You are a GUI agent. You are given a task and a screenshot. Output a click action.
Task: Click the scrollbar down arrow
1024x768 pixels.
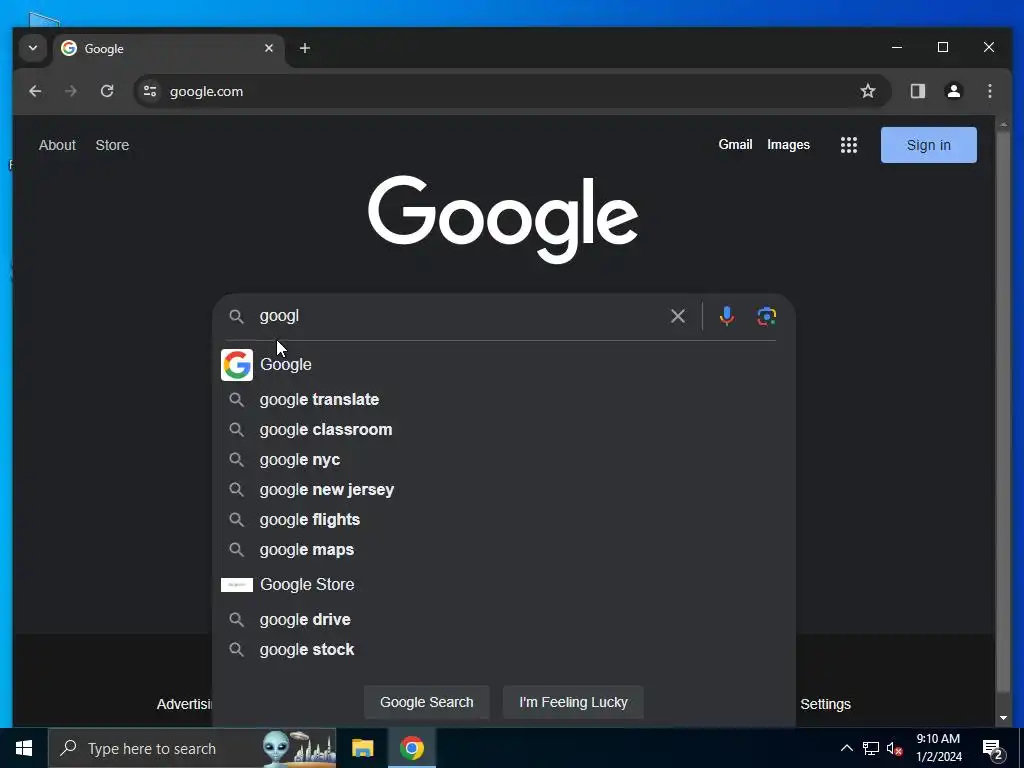pos(1004,718)
